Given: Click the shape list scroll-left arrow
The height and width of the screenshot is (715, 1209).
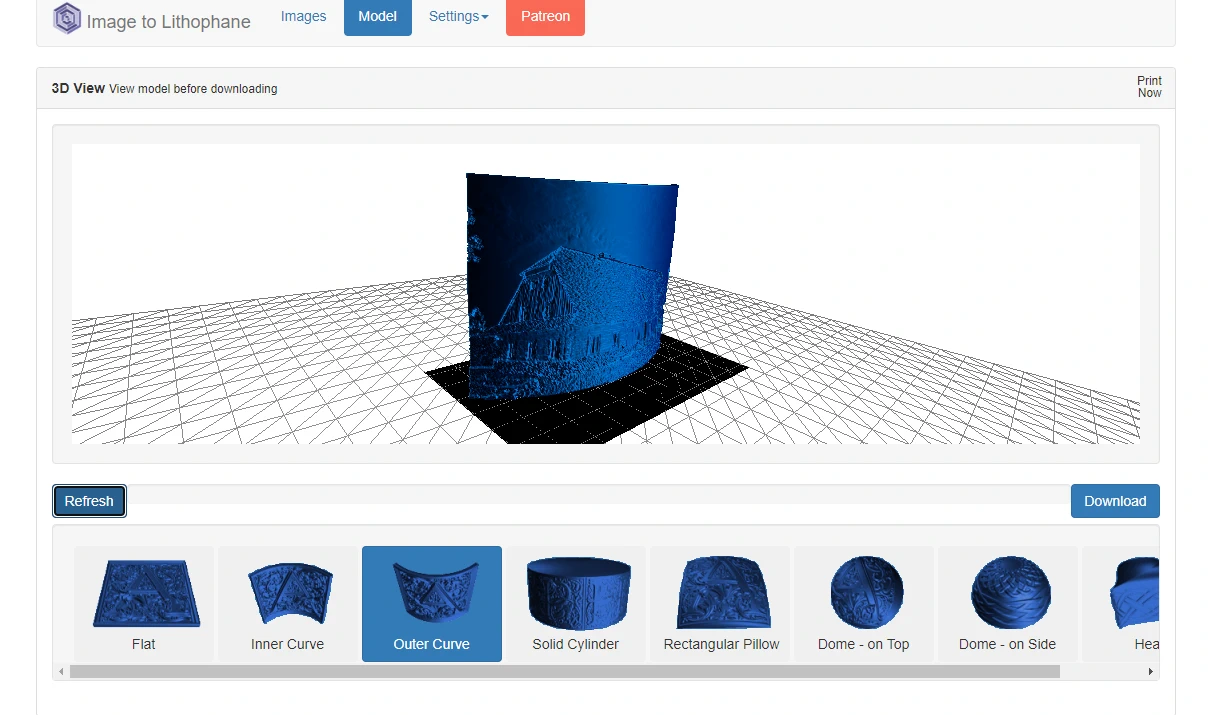Looking at the screenshot, I should pos(61,672).
